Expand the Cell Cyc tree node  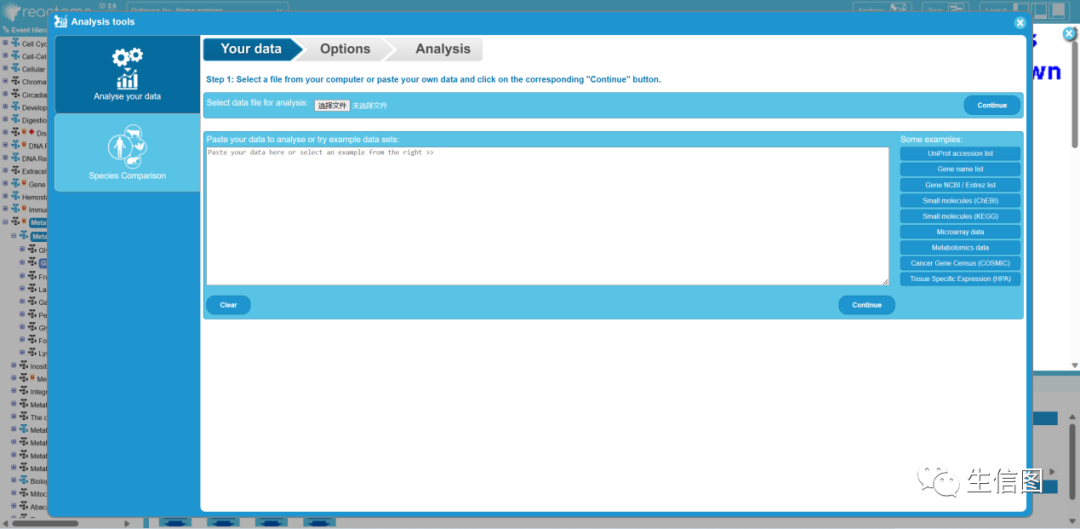[6, 43]
